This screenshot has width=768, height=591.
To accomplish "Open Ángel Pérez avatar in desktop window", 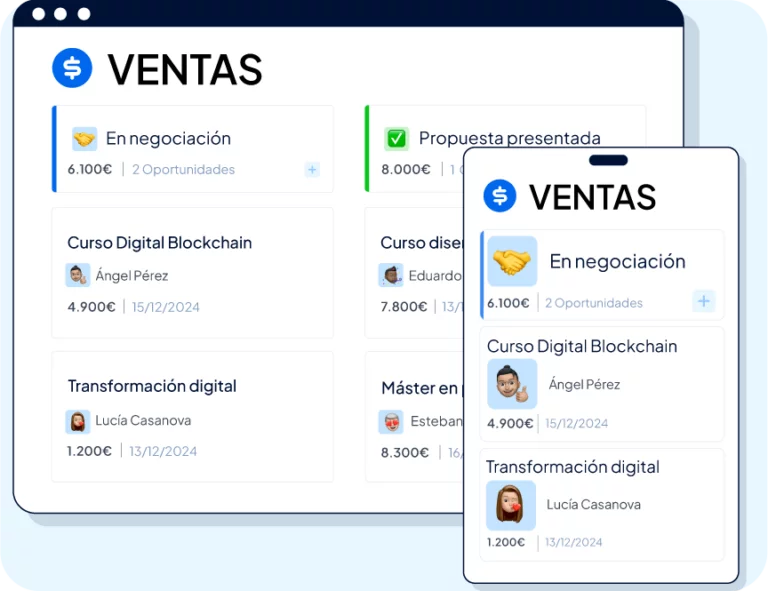I will point(77,275).
